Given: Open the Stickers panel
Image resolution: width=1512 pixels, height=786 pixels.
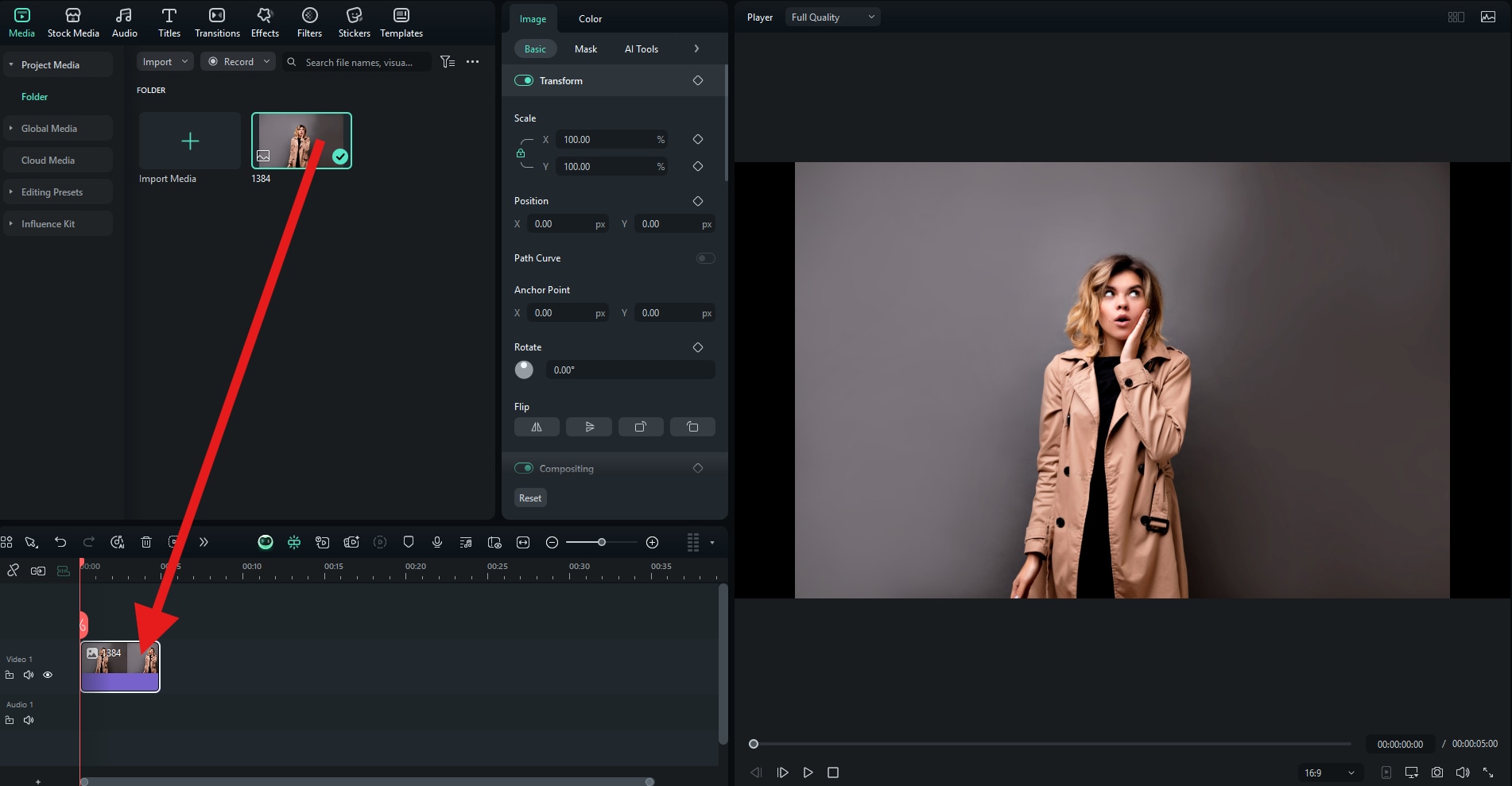Looking at the screenshot, I should pyautogui.click(x=354, y=22).
